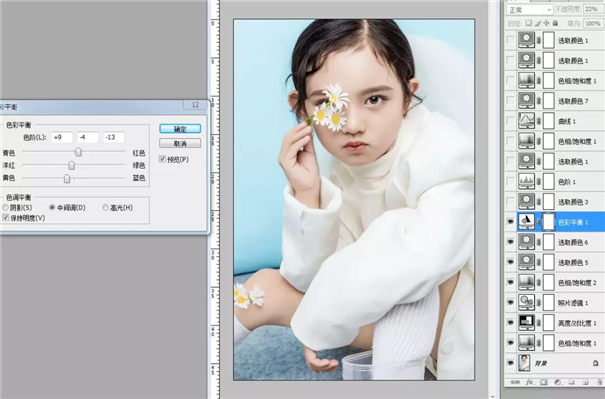605x399 pixels.
Task: Open the fx layer style menu
Action: [530, 382]
